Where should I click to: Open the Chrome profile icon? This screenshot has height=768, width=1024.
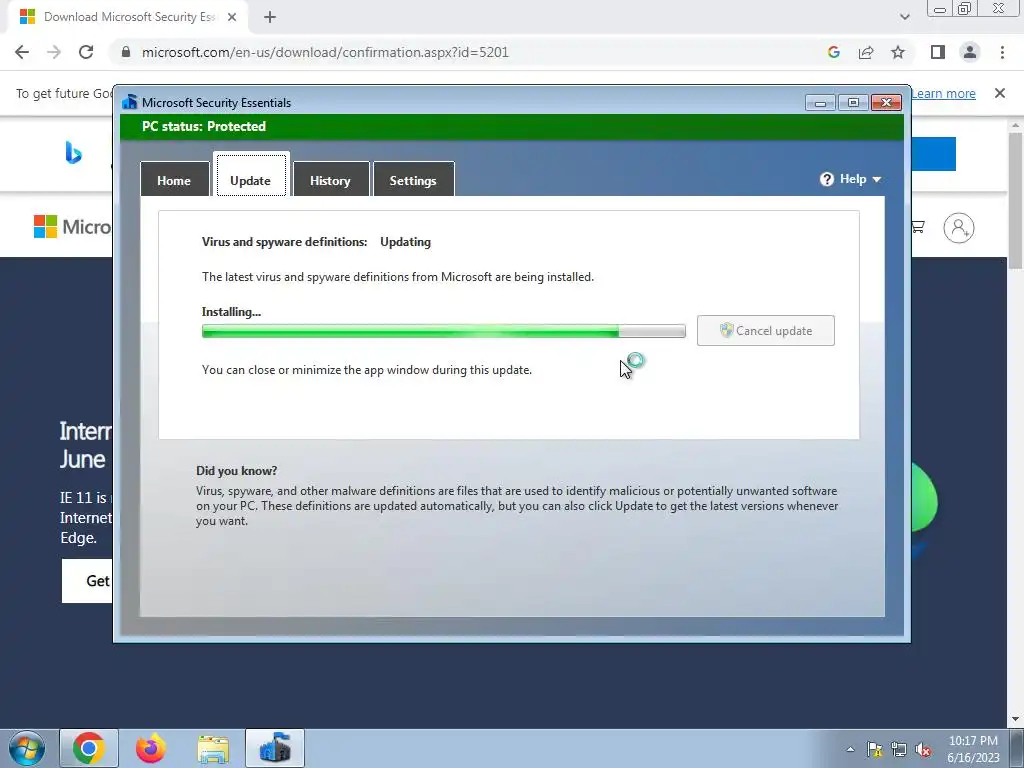pos(970,52)
